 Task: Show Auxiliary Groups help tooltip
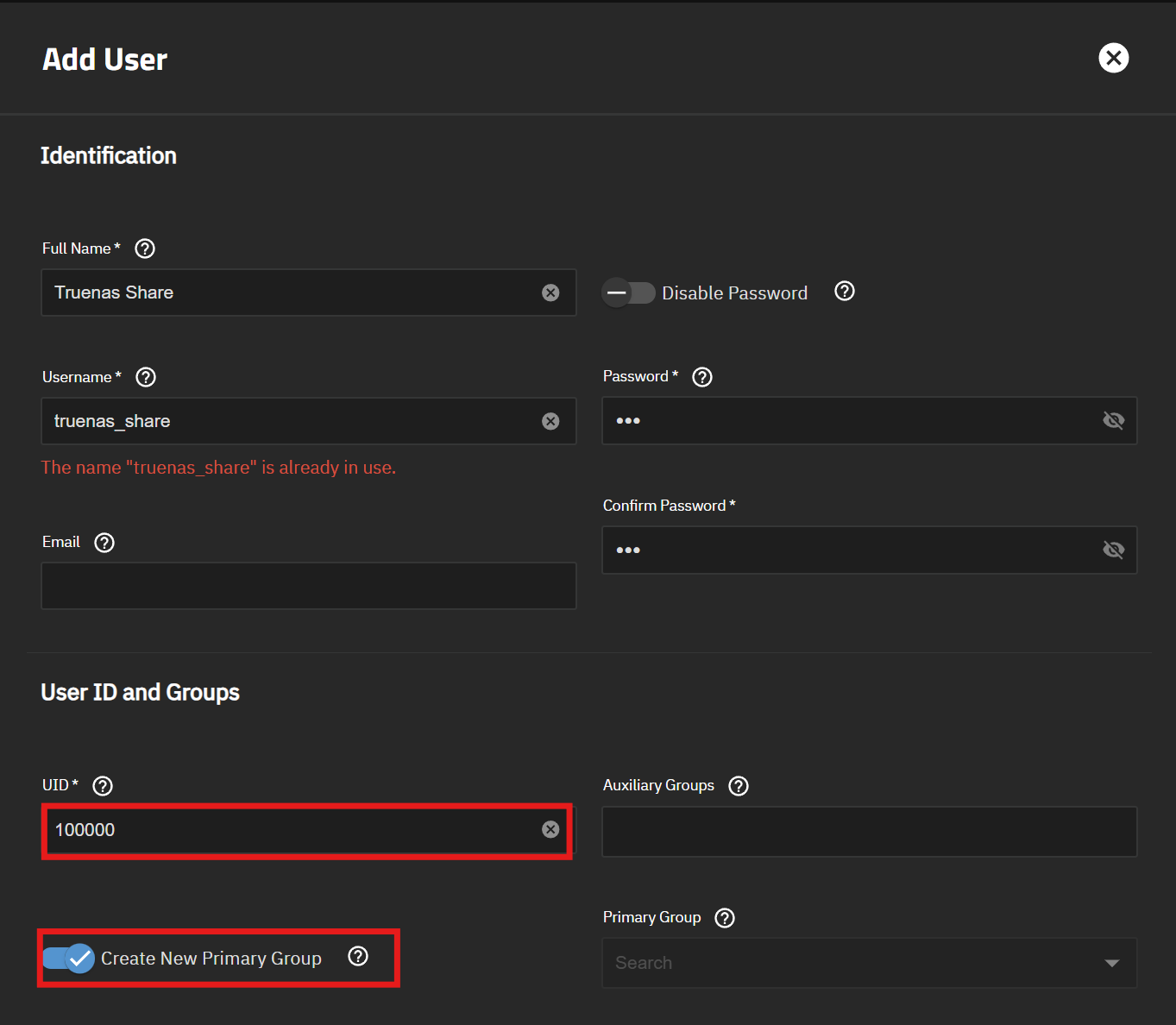tap(738, 786)
